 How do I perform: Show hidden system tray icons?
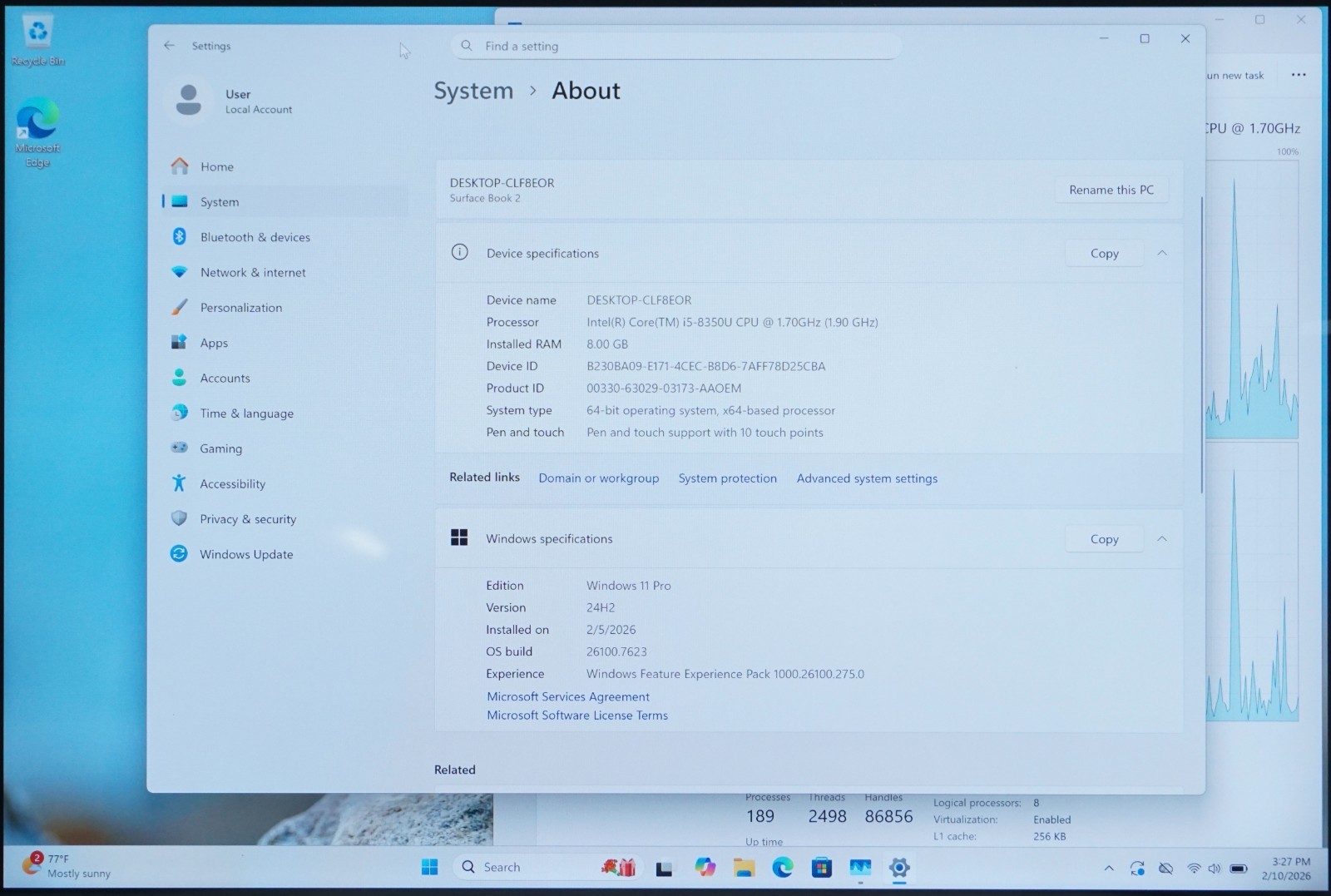pyautogui.click(x=1109, y=868)
